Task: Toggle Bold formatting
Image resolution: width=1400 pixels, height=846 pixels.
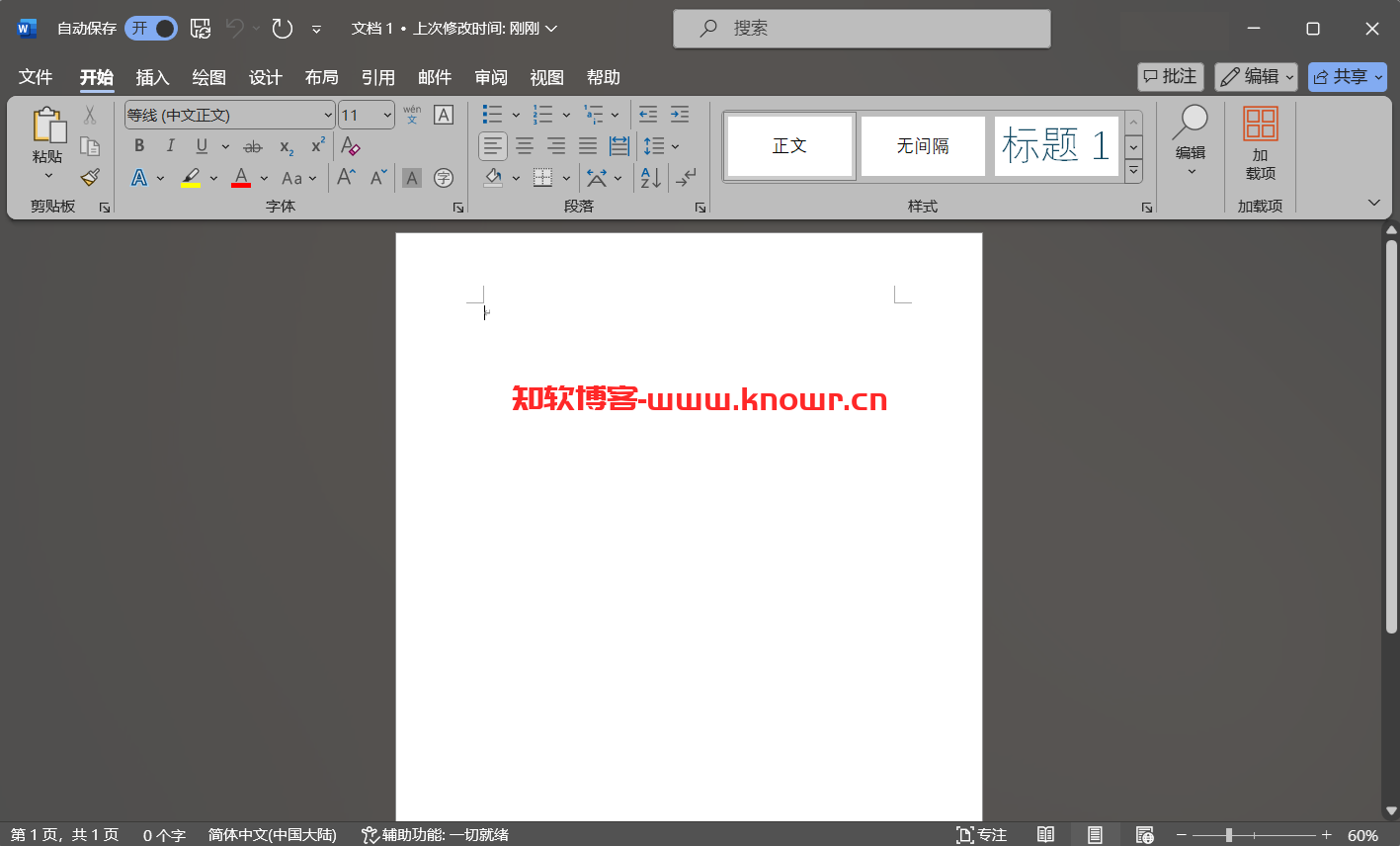Action: pyautogui.click(x=139, y=146)
